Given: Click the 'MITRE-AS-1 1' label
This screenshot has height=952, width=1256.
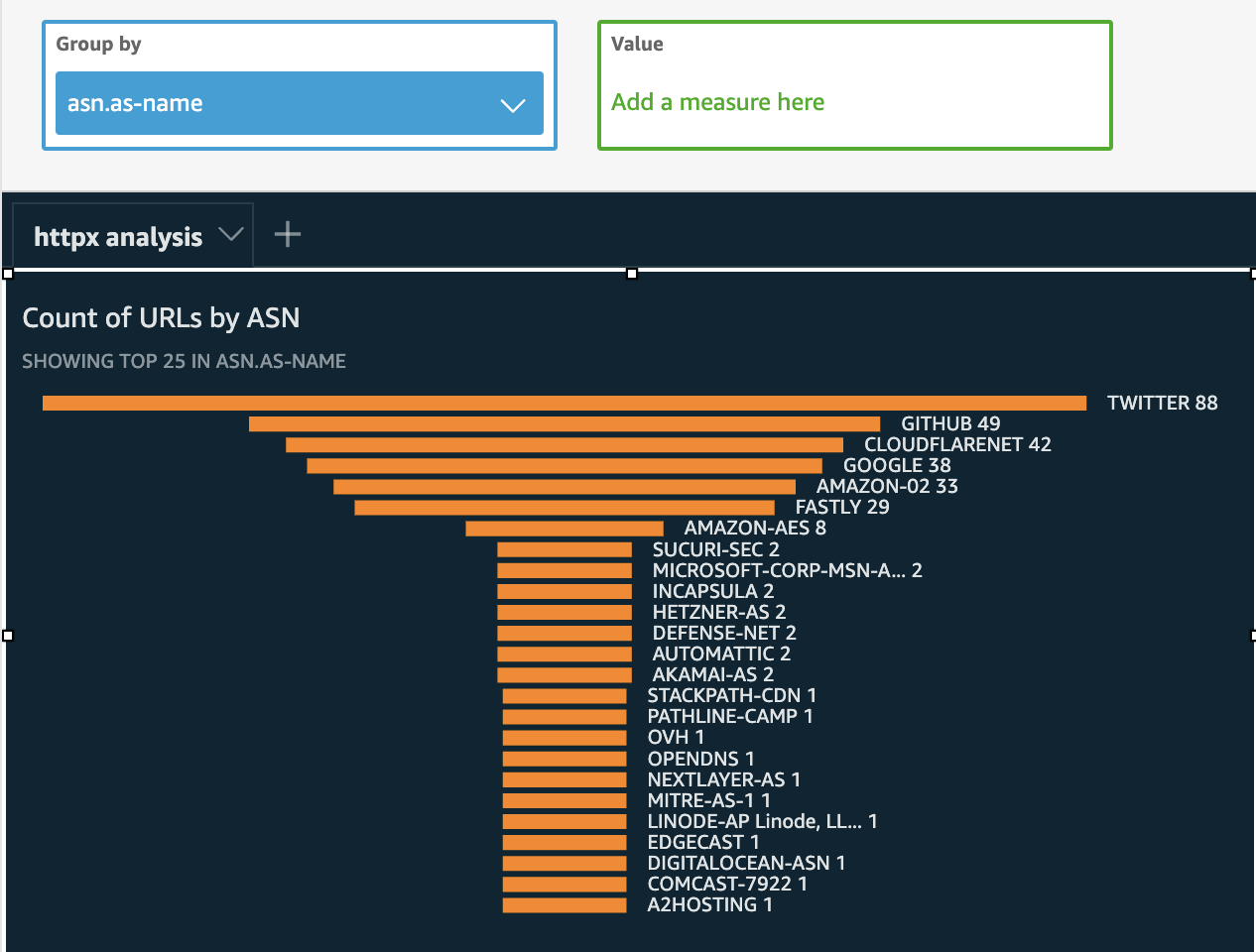Looking at the screenshot, I should point(709,800).
